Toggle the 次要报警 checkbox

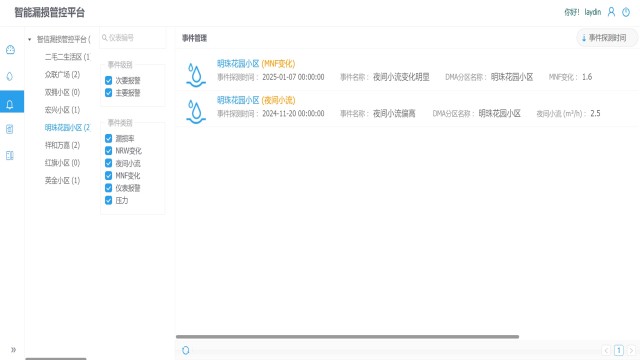pyautogui.click(x=109, y=80)
